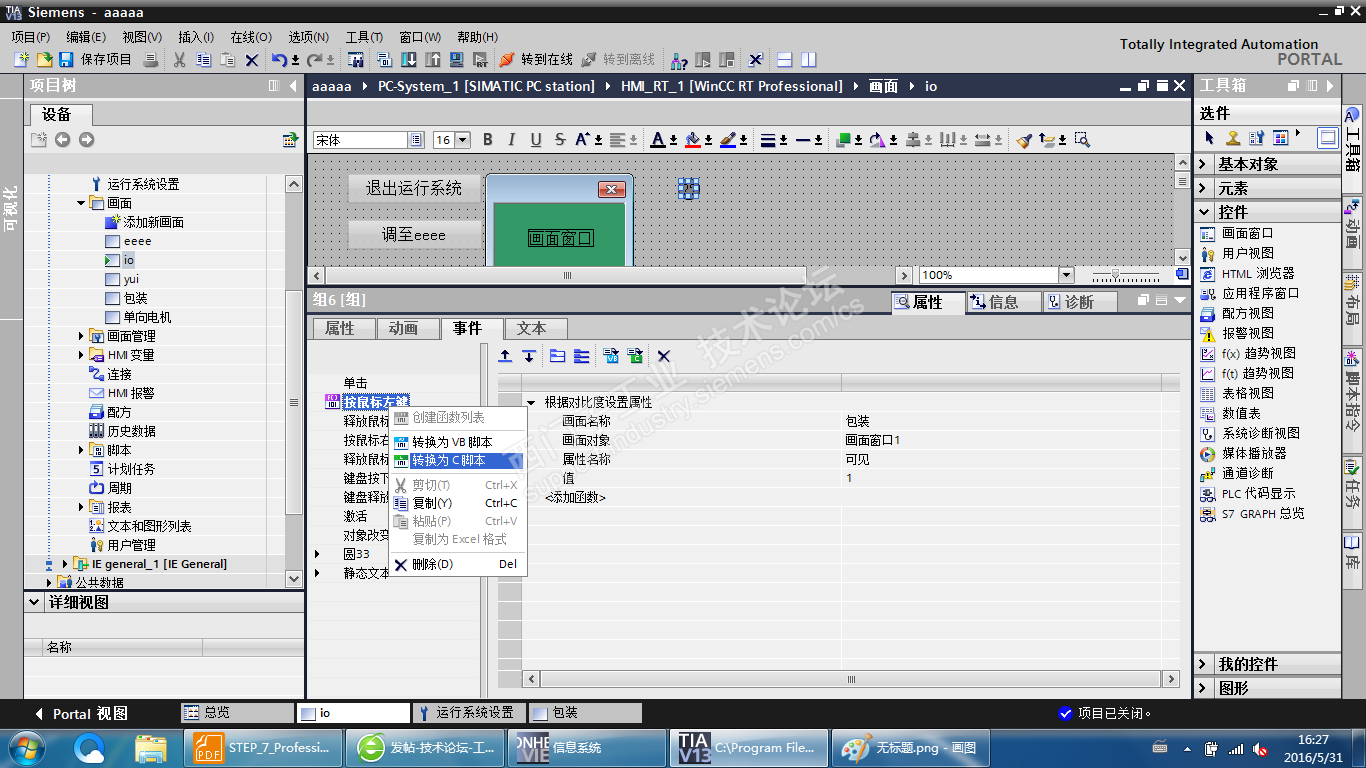This screenshot has width=1366, height=768.
Task: Choose 转换为 VB 脚本 from context menu
Action: click(457, 442)
